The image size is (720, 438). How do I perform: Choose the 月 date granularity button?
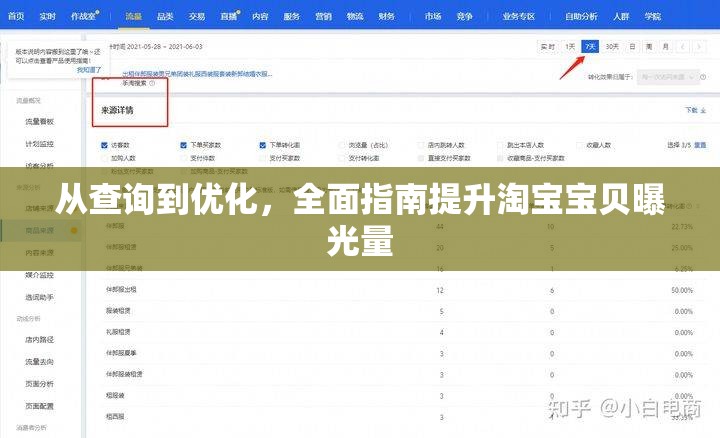(666, 47)
